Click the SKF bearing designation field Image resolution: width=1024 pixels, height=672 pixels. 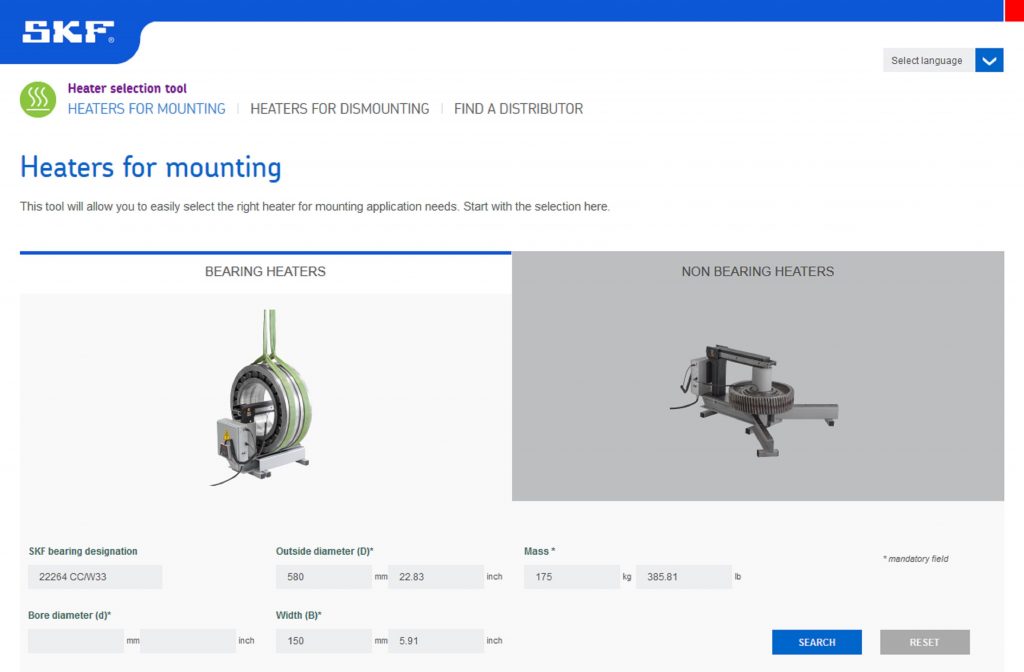(95, 577)
